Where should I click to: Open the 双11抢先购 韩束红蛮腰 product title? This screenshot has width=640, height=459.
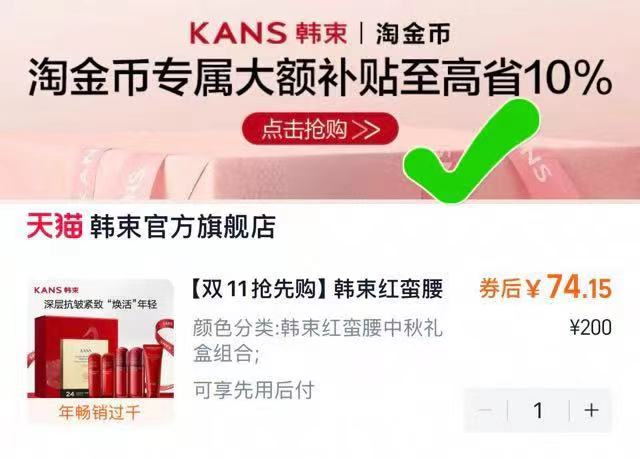pyautogui.click(x=316, y=289)
